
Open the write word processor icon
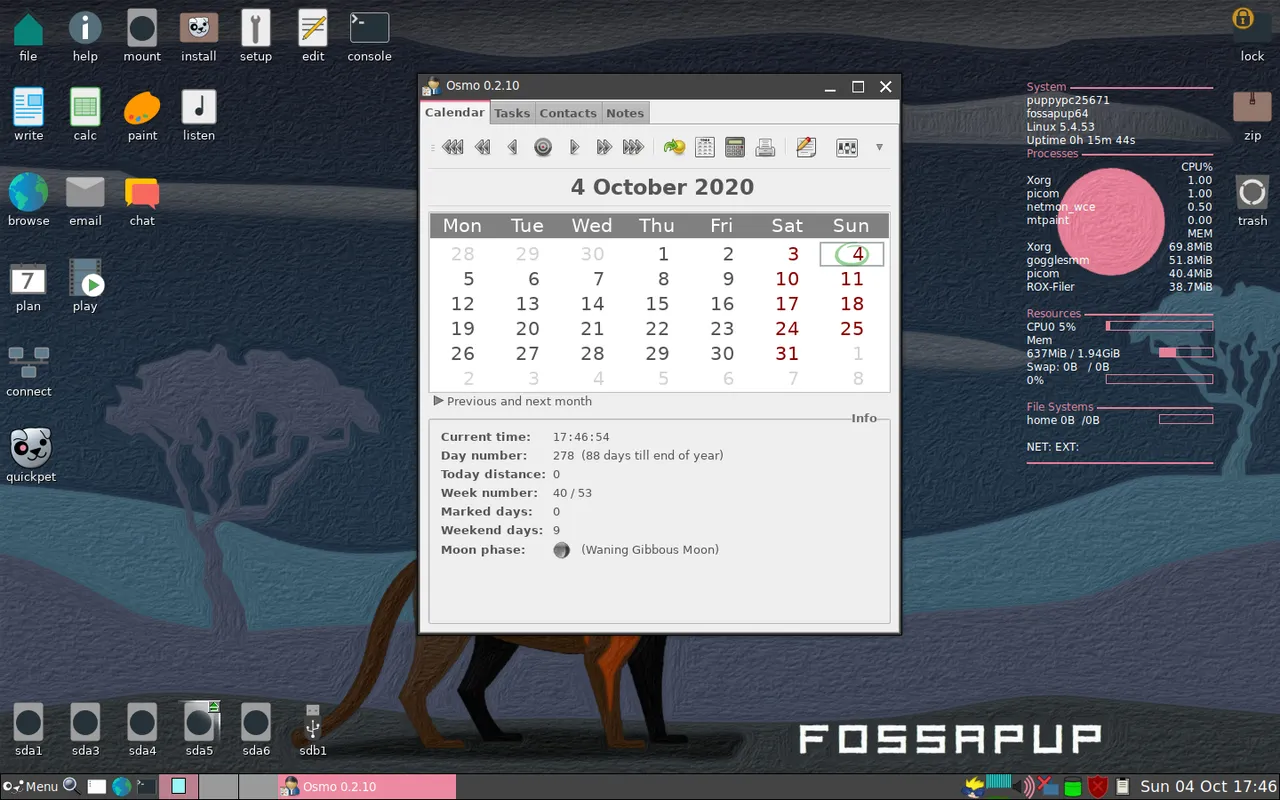(x=28, y=115)
